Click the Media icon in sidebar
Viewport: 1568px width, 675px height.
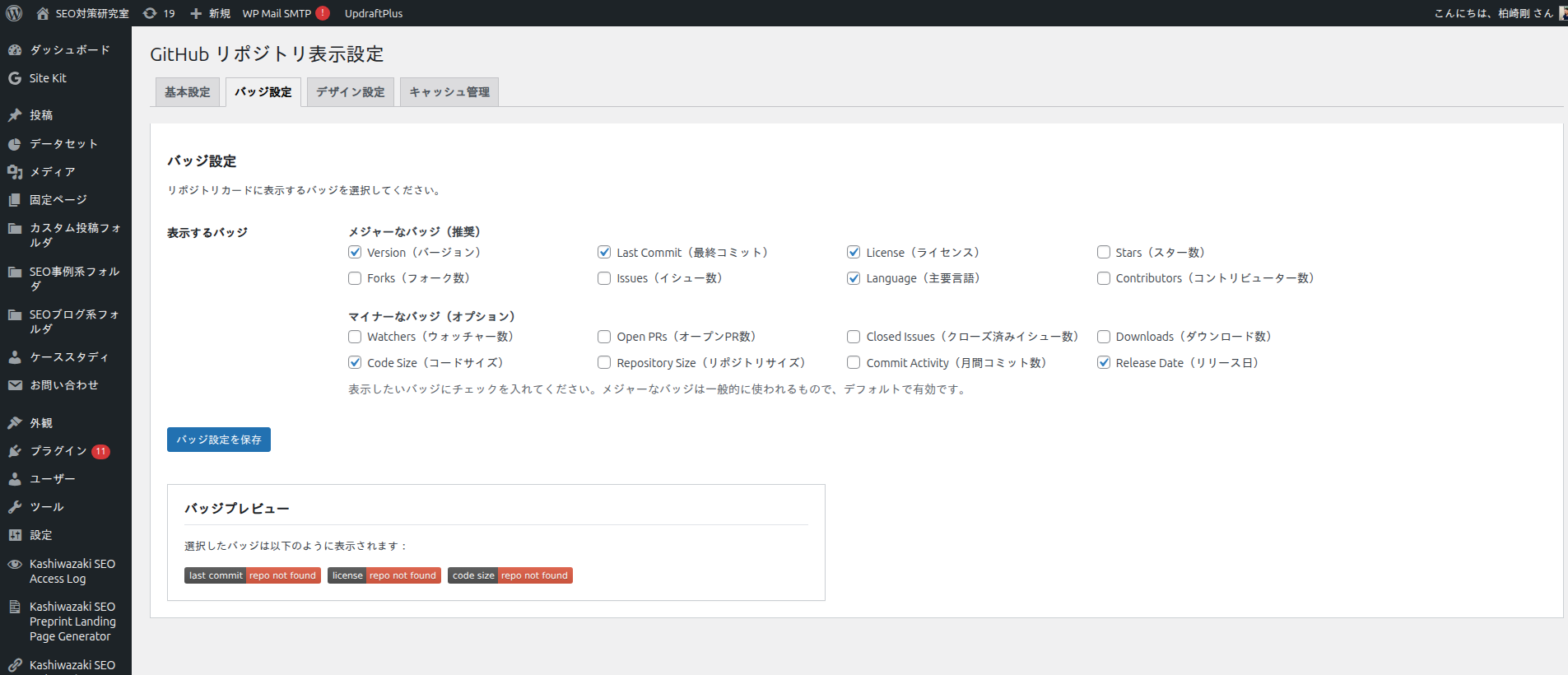(x=15, y=172)
